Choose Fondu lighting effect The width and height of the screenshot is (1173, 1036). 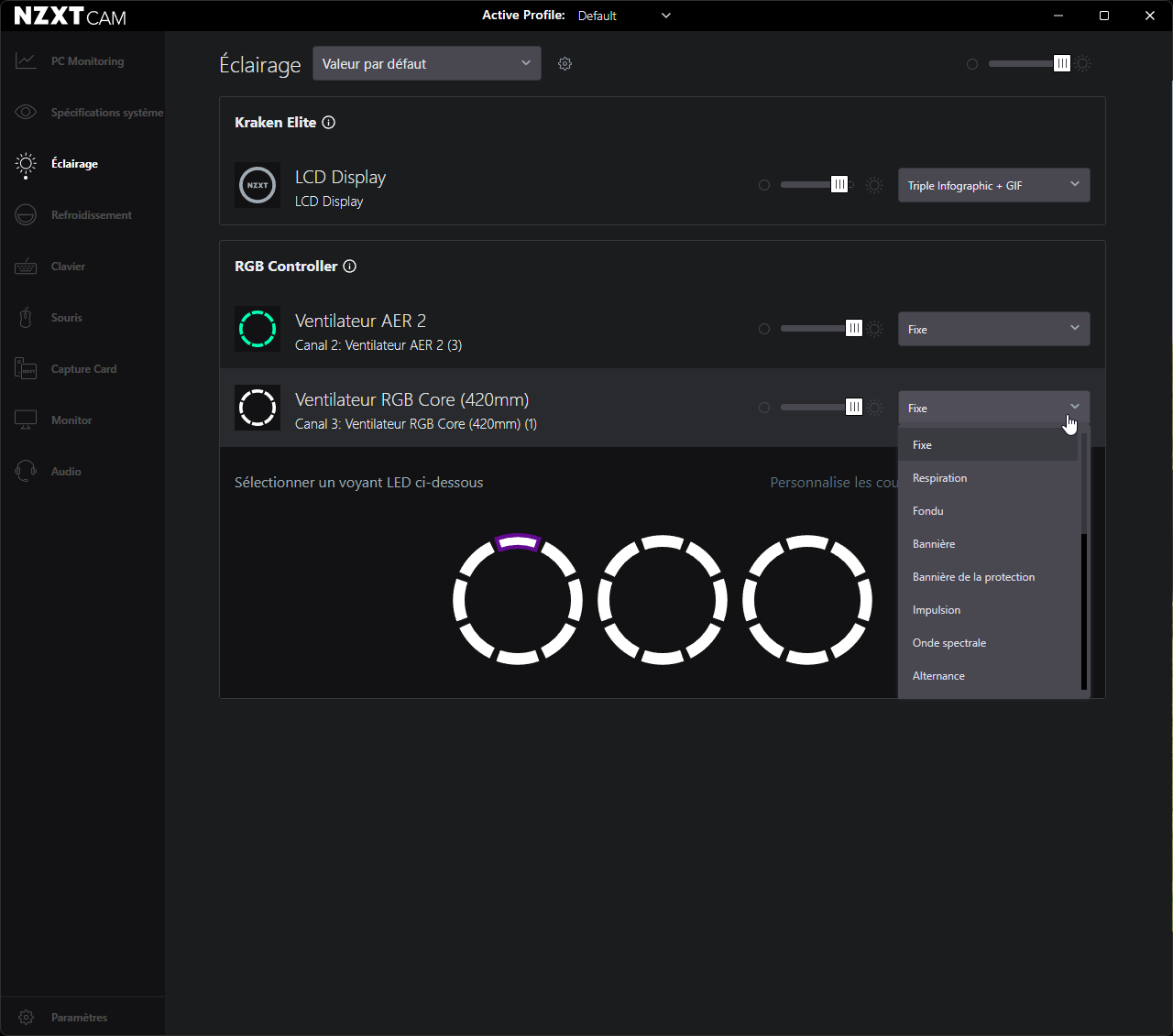tap(990, 511)
